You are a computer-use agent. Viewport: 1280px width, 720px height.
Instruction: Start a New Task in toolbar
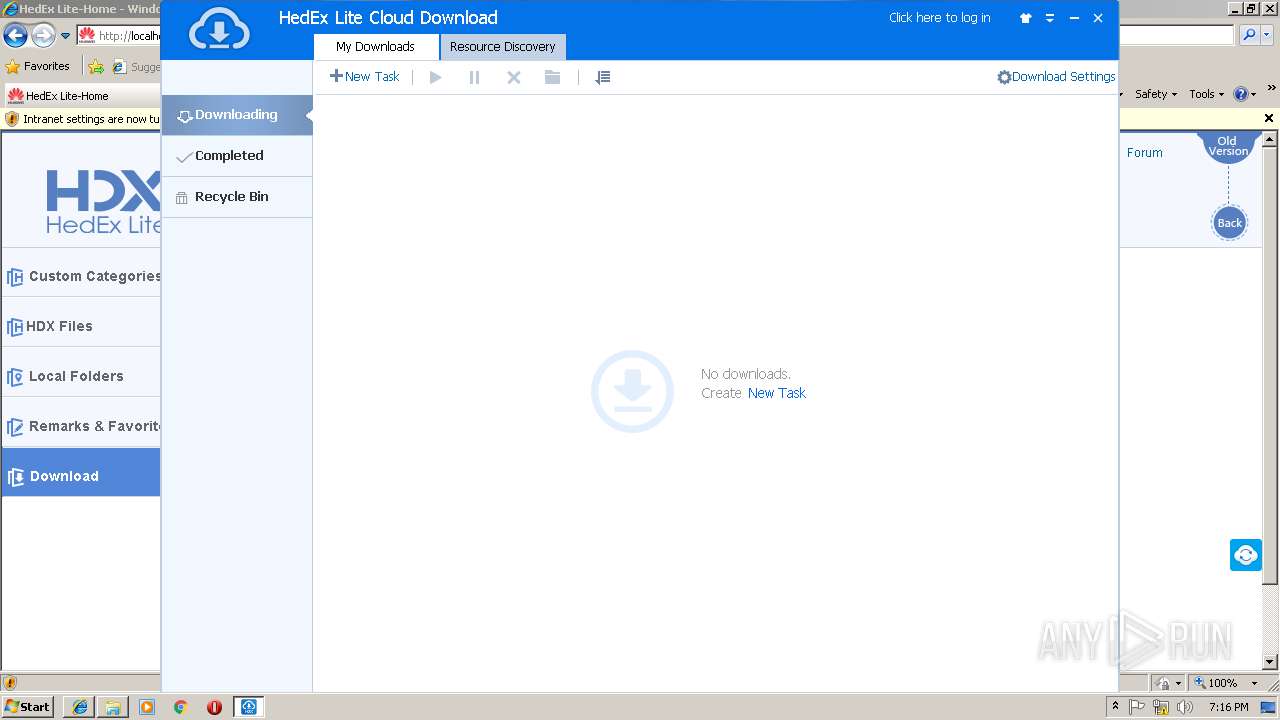coord(365,76)
